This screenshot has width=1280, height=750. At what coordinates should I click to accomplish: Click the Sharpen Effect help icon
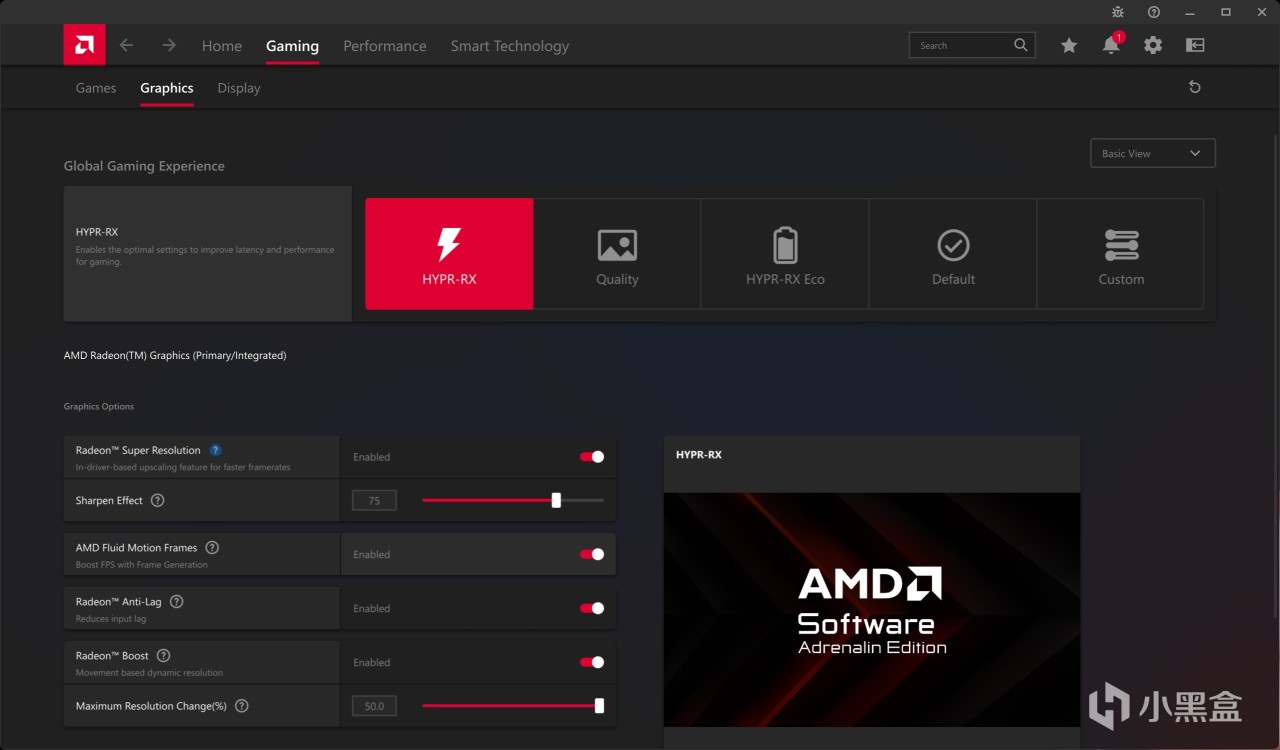157,500
